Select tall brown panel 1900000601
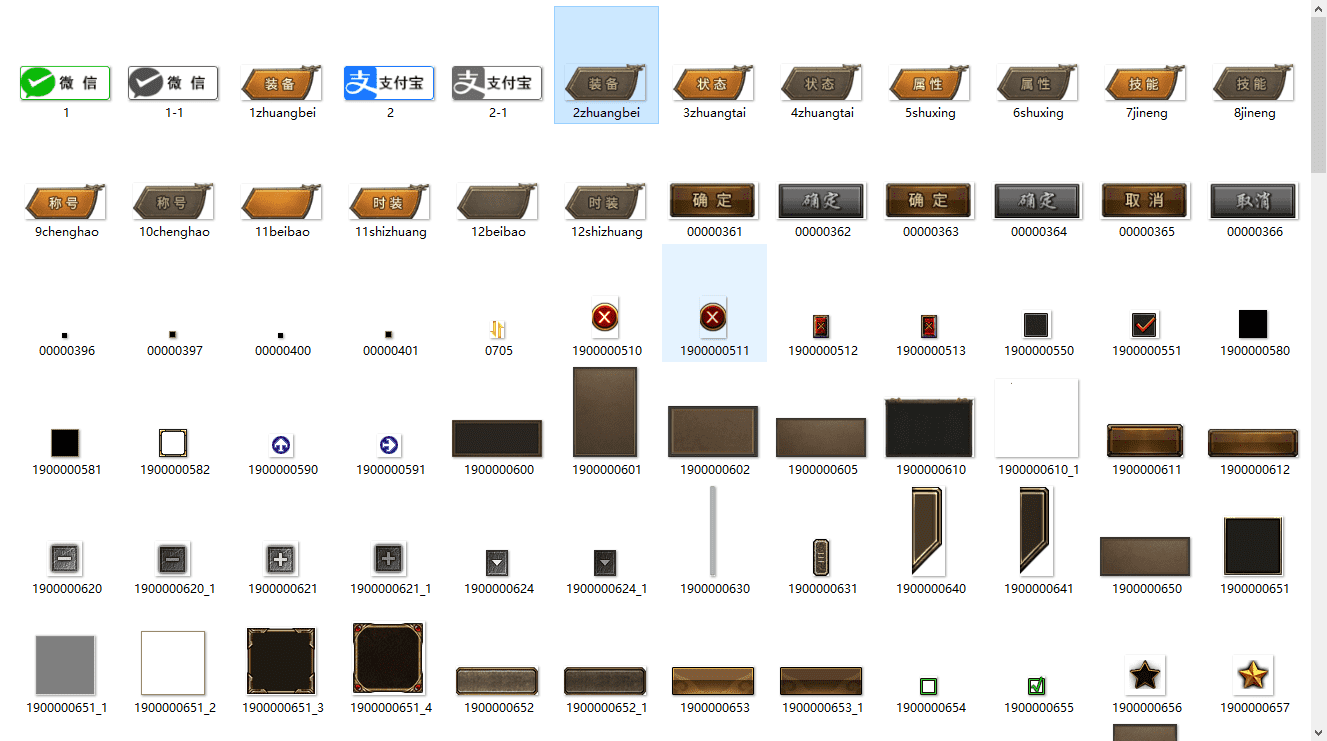Image resolution: width=1327 pixels, height=741 pixels. [605, 412]
